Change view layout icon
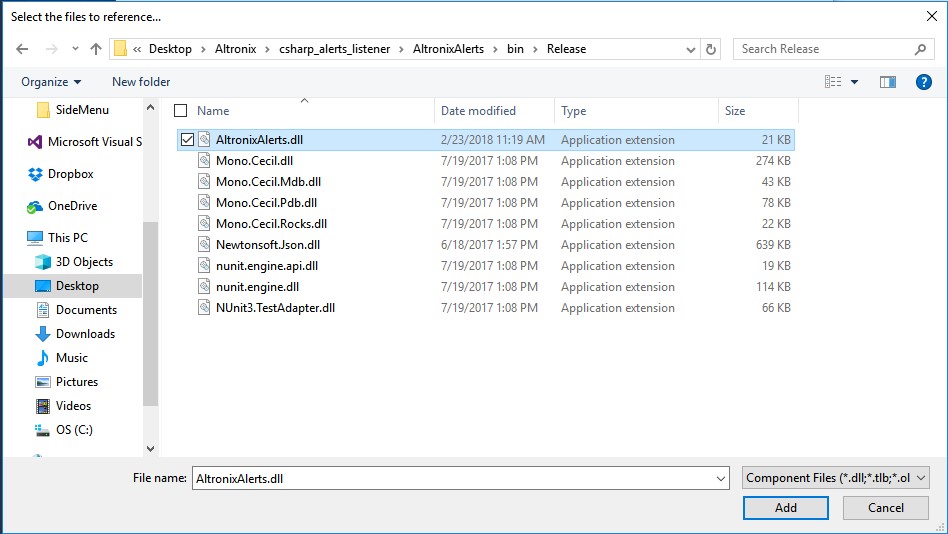 tap(833, 82)
